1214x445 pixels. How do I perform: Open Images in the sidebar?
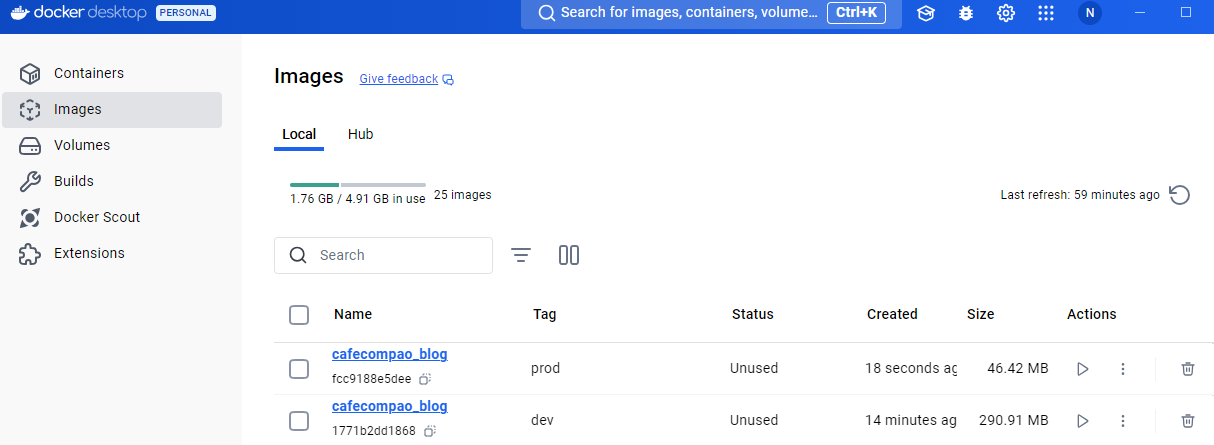click(112, 110)
